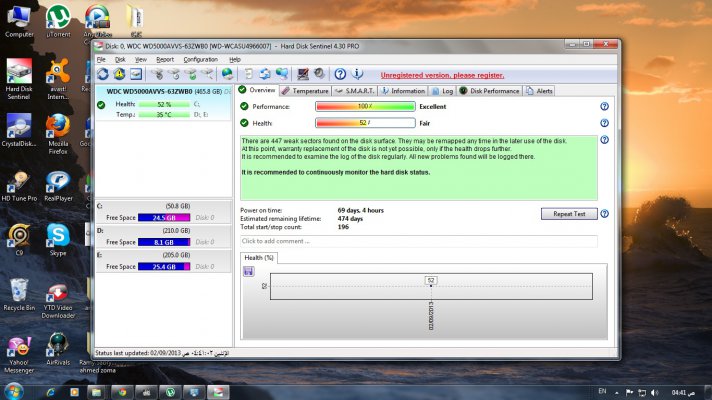This screenshot has height=400, width=712.
Task: Click the comment field 'Click to add comment'
Action: tap(419, 241)
